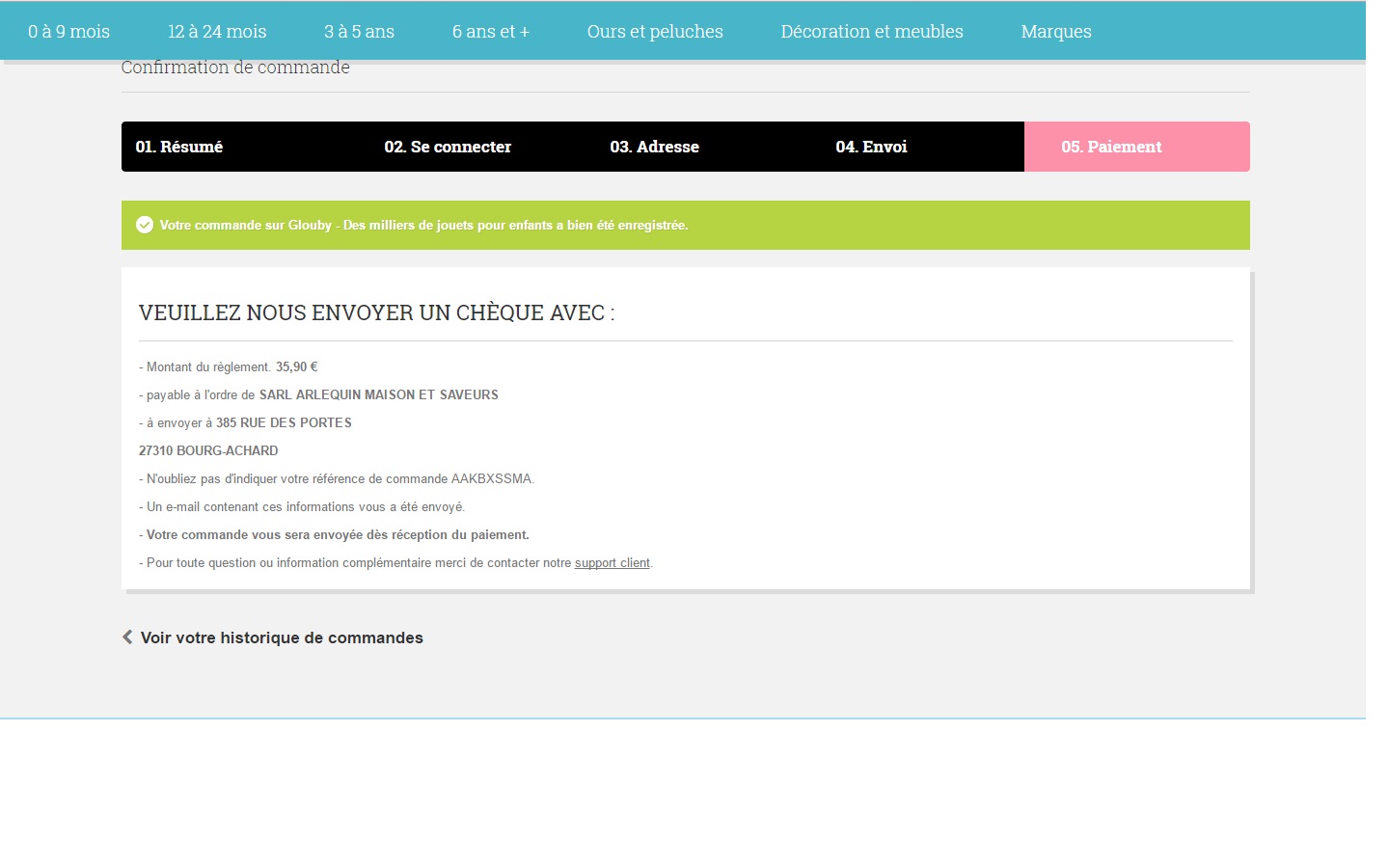Click the order registered confirmation message
The height and width of the screenshot is (868, 1389).
pyautogui.click(x=423, y=225)
